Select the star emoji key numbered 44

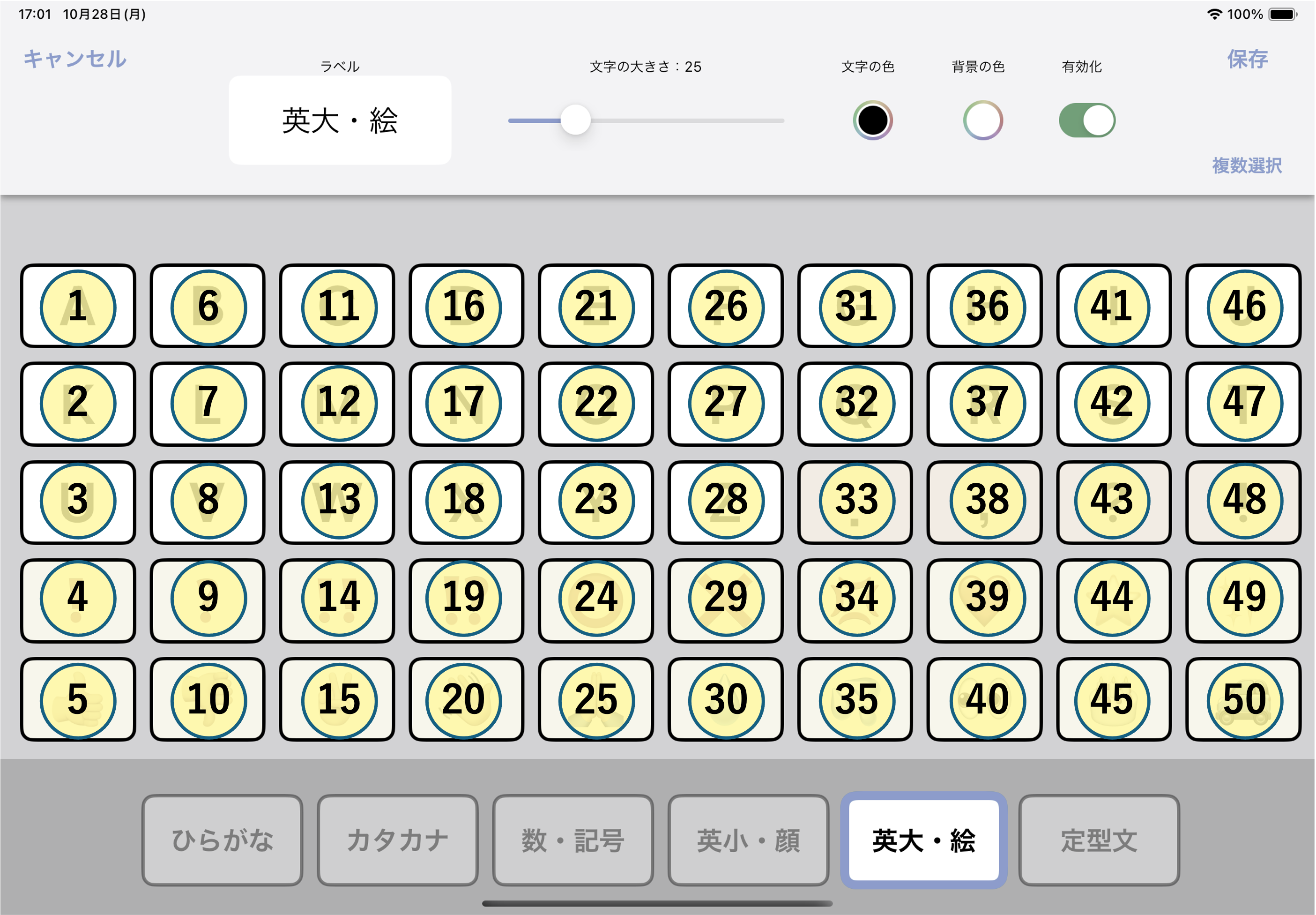click(1114, 599)
